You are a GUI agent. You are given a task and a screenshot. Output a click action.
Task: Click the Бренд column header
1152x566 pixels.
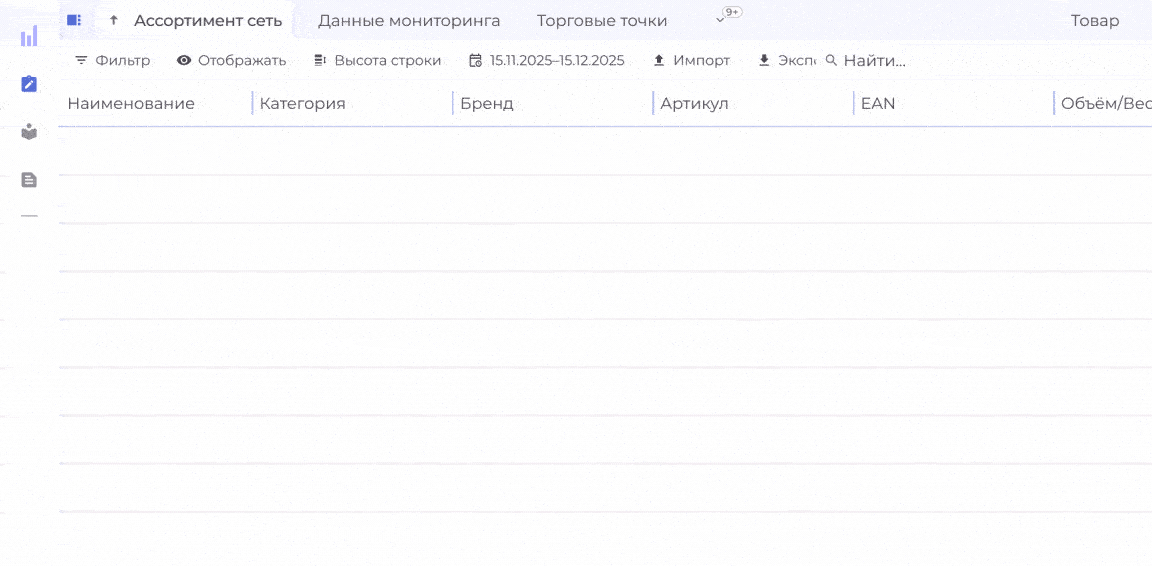(487, 103)
